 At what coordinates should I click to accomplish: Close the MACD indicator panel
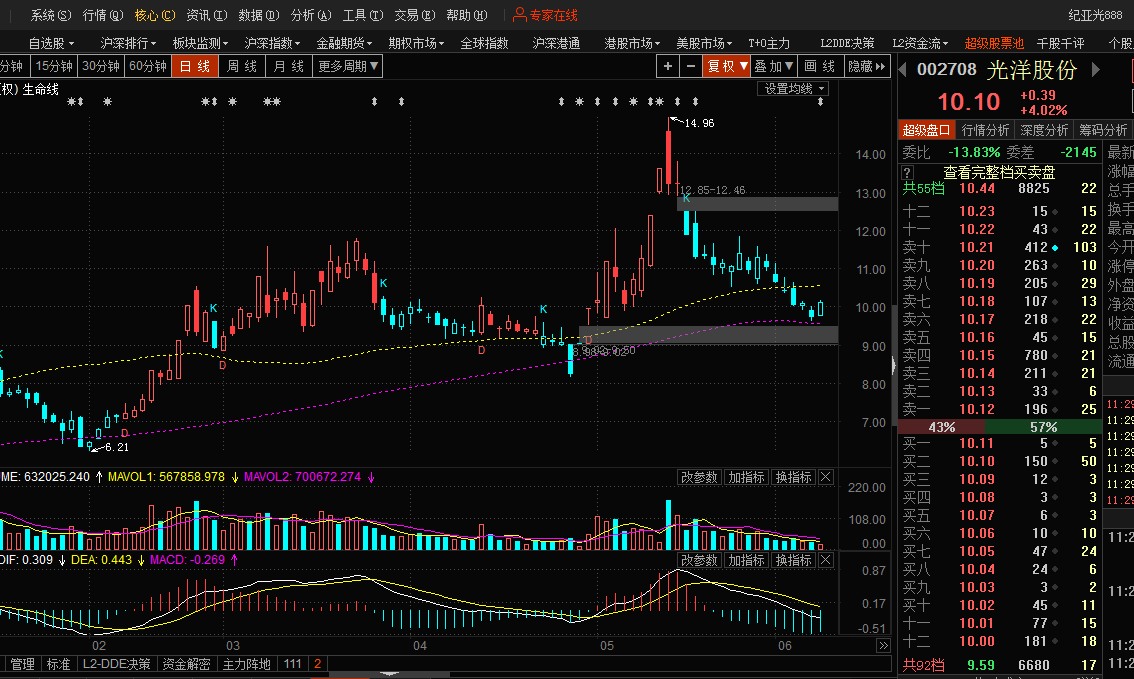825,560
